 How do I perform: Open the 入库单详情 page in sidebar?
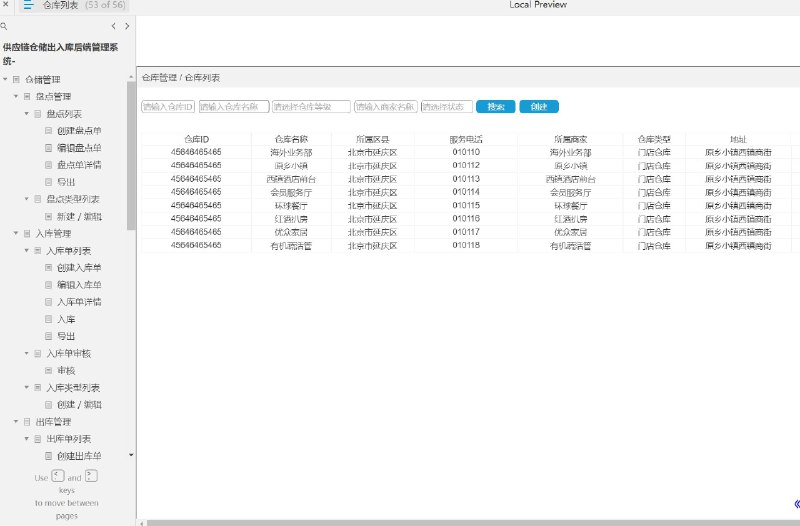(79, 302)
